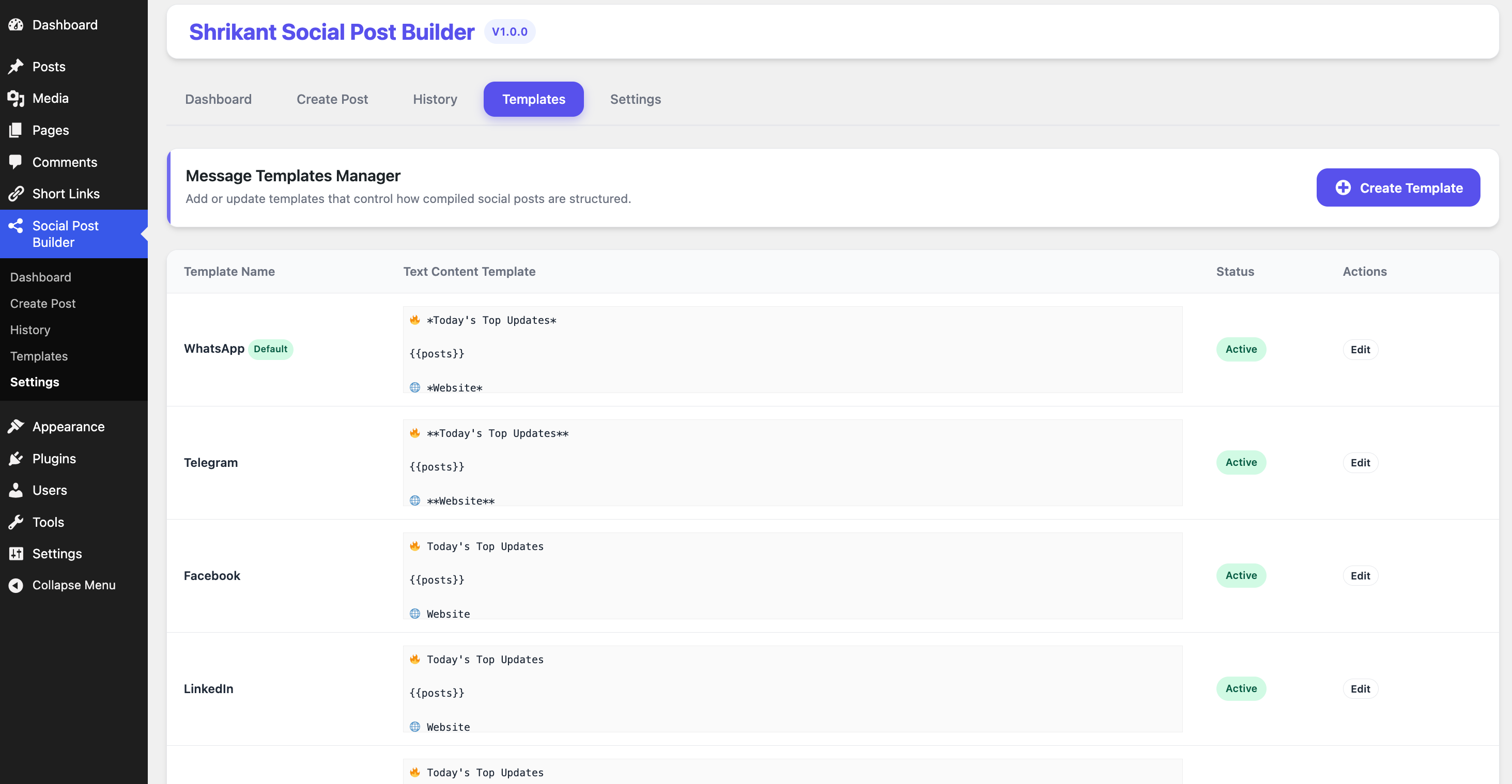Click the Telegram template name
Screen dimensions: 1512x784
[x=211, y=462]
